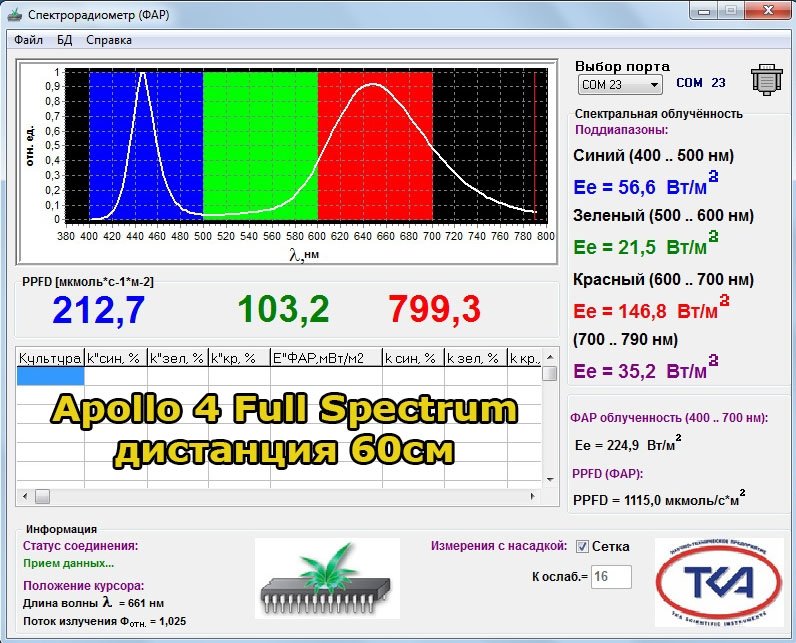Viewport: 796px width, 643px height.
Task: Minimize the Спектрорадиометр window
Action: [704, 11]
